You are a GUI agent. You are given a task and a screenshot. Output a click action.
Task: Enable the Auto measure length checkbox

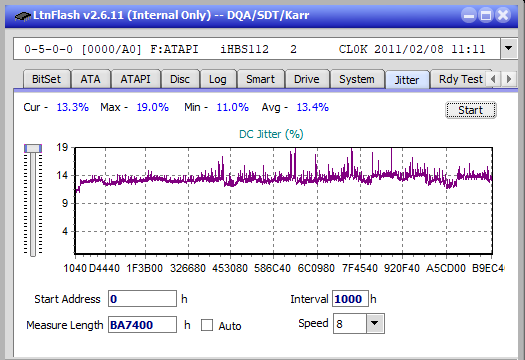(x=207, y=325)
